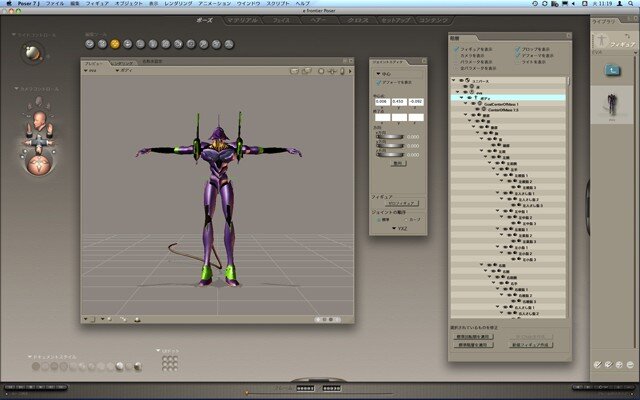
Task: Toggle ライトを表示 checkbox
Action: [x=518, y=62]
